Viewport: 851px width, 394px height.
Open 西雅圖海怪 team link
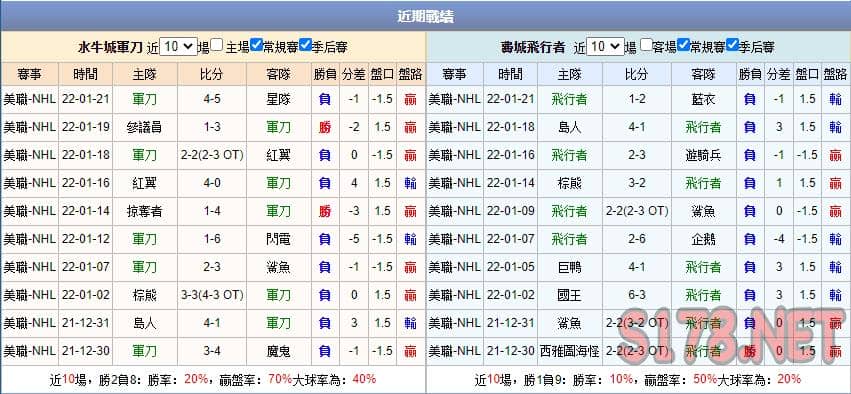[x=569, y=351]
